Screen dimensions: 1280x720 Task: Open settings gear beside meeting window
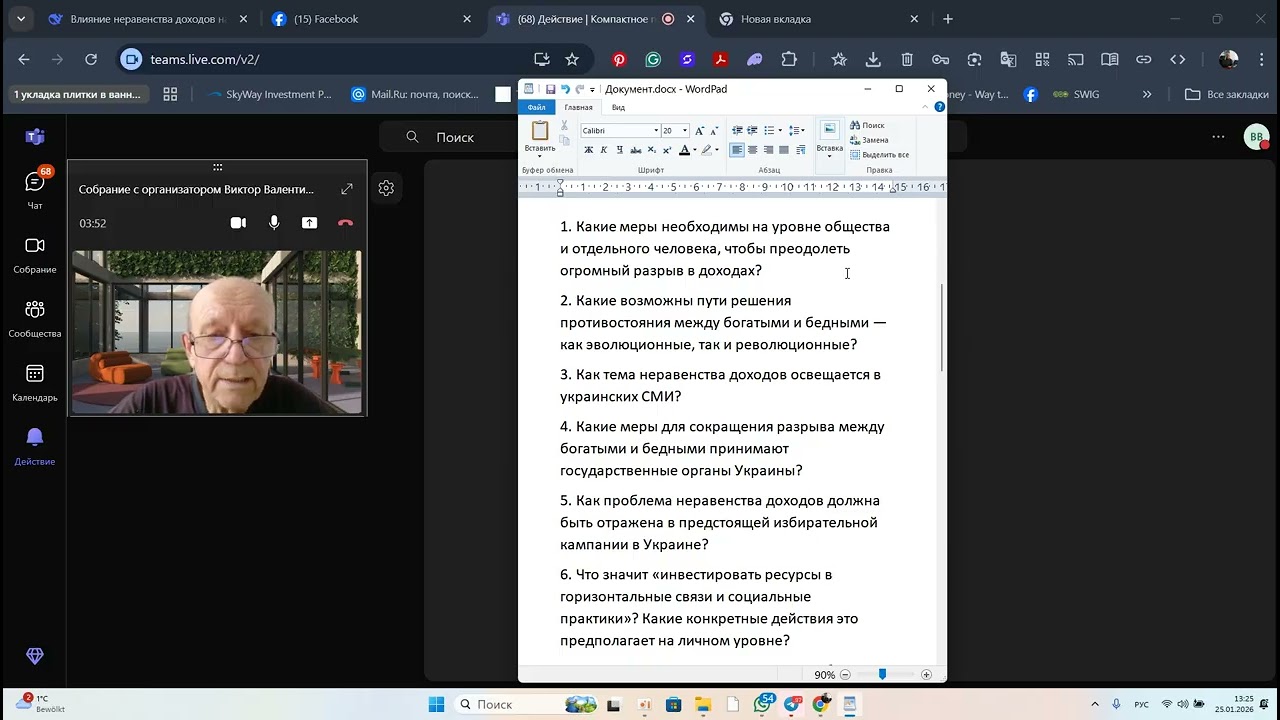click(x=386, y=188)
